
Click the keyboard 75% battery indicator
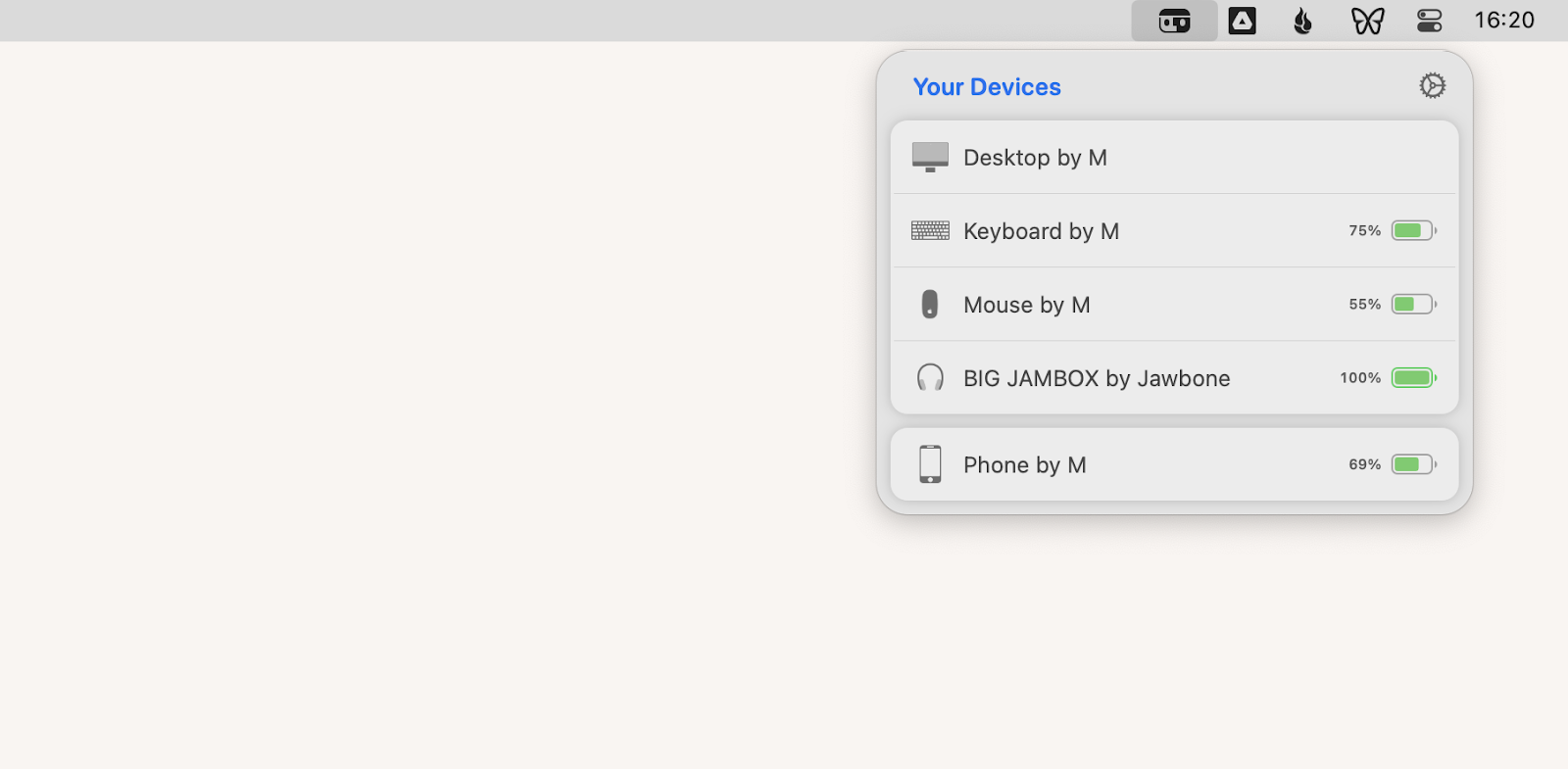tap(1413, 231)
